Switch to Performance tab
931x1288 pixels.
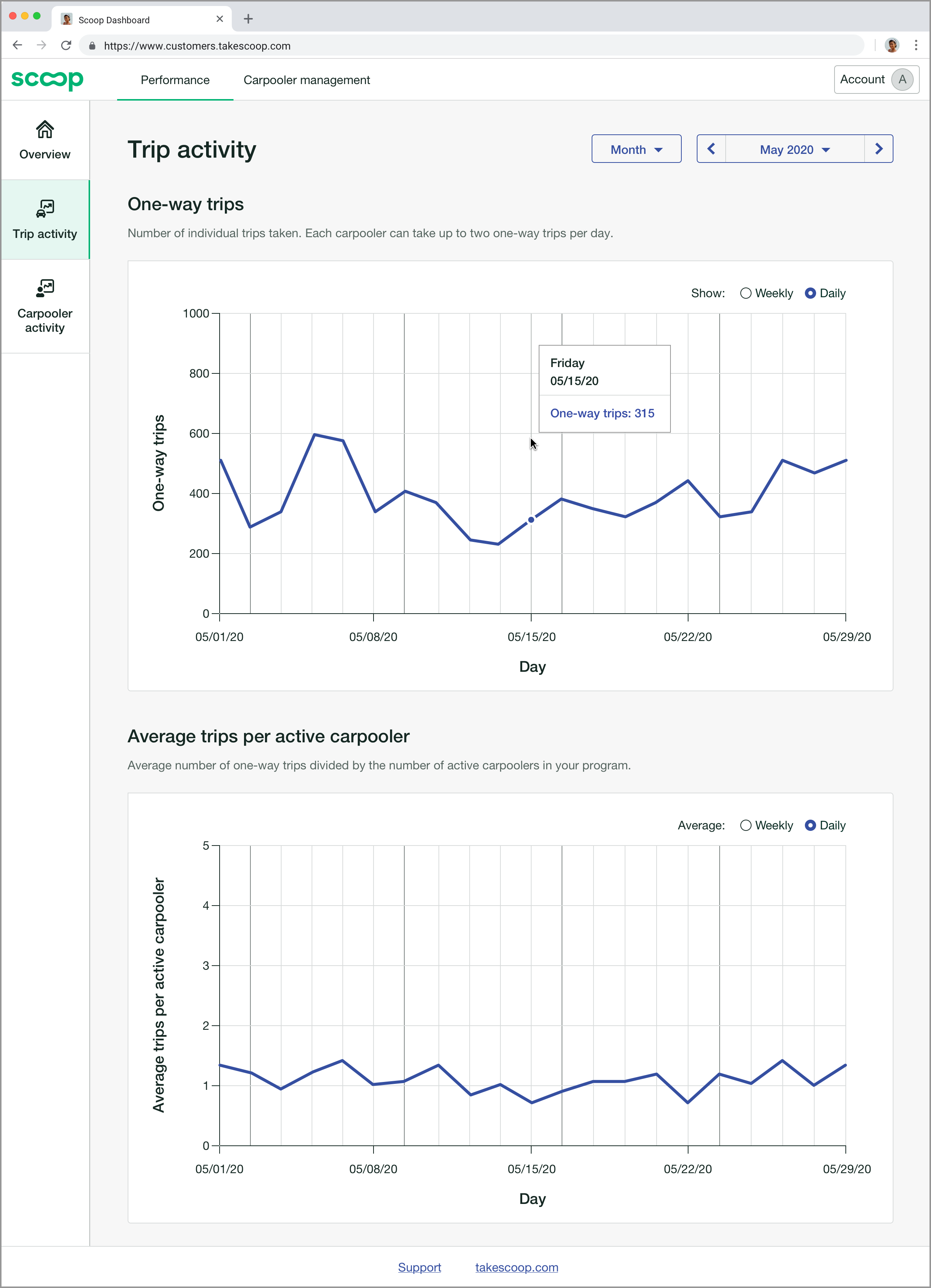pyautogui.click(x=175, y=80)
